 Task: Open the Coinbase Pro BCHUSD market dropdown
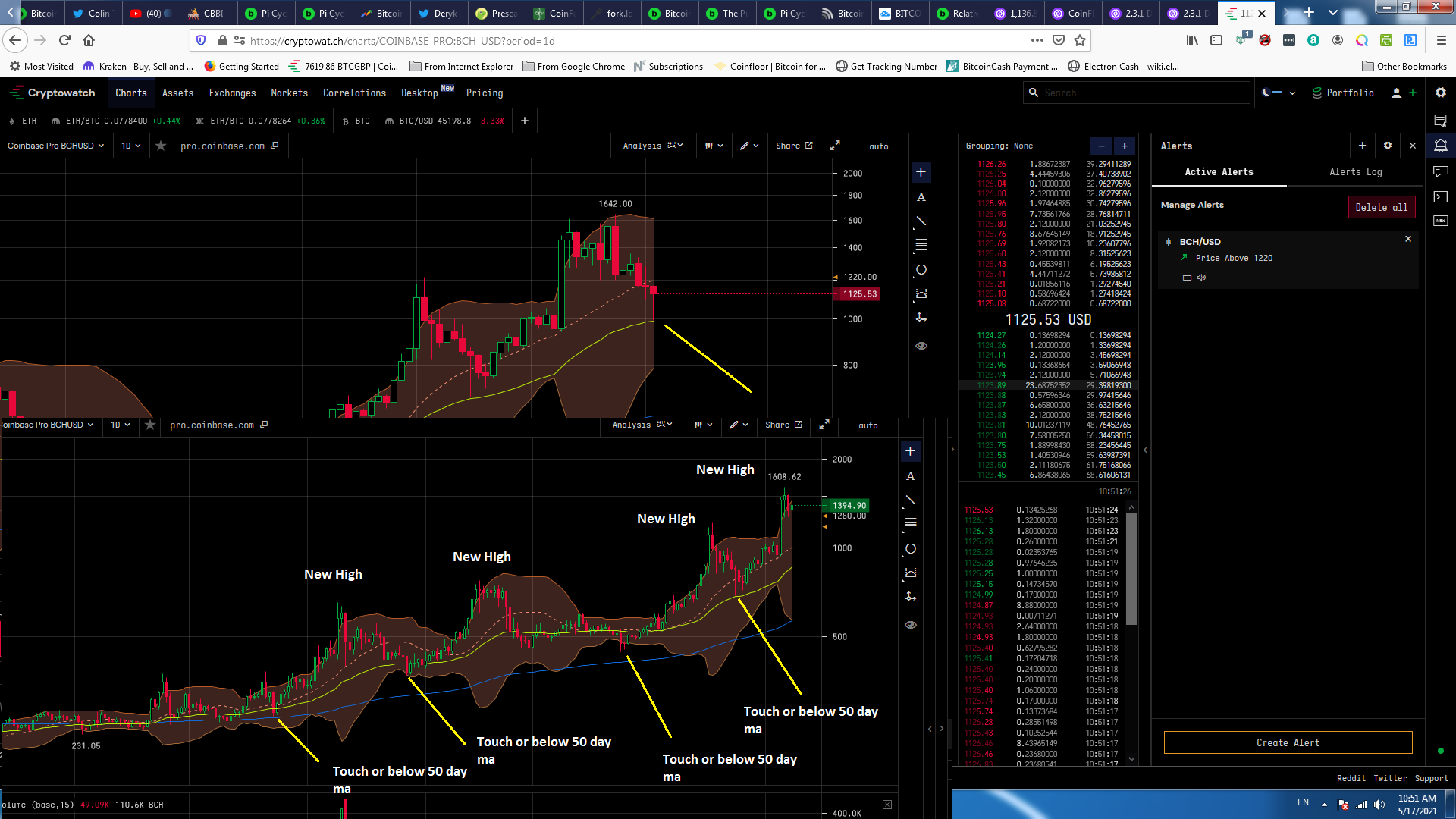coord(56,146)
